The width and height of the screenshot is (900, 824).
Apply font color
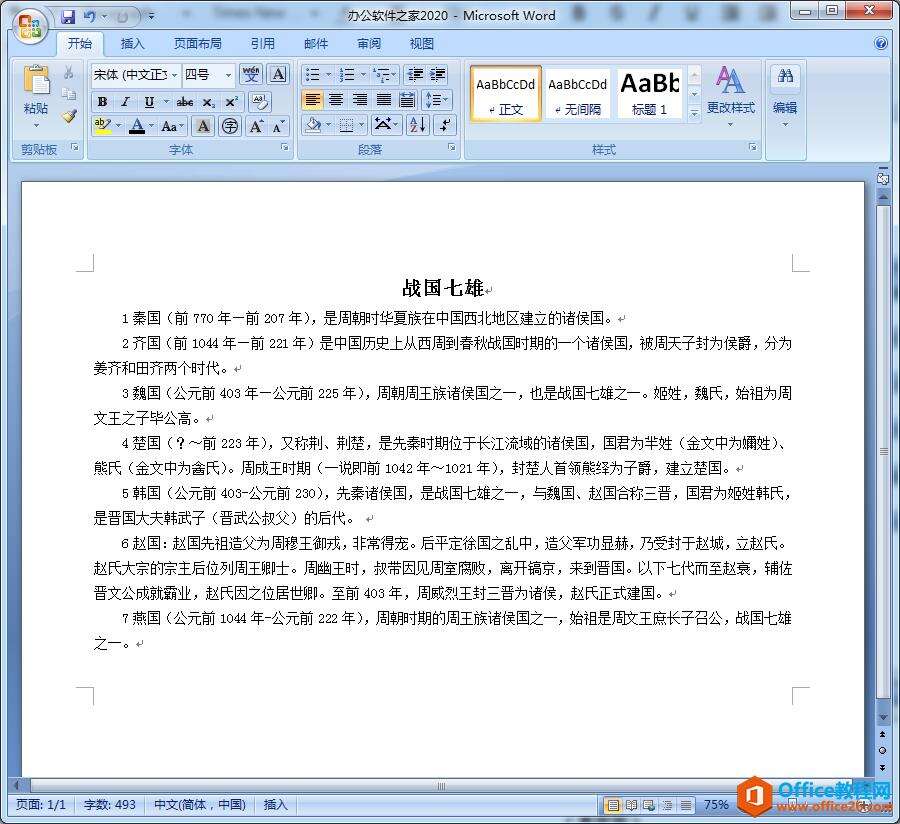[137, 126]
